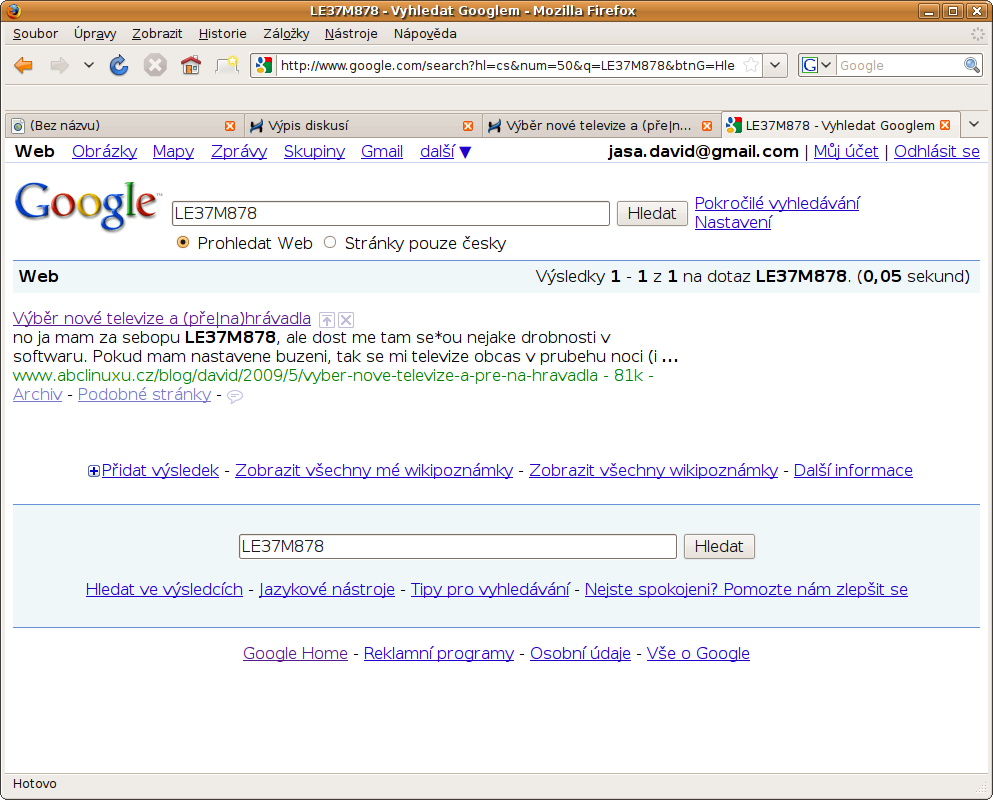Viewport: 993px width, 800px height.
Task: Open Zobrazit všechny wikipoznámky link
Action: click(653, 470)
